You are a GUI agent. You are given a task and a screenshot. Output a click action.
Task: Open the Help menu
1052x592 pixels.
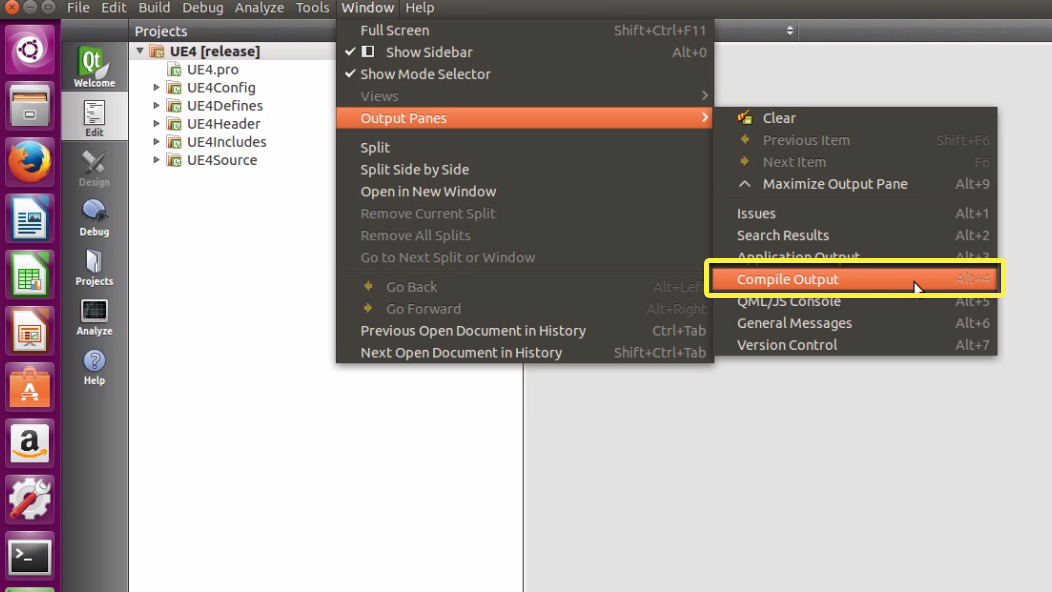coord(419,8)
